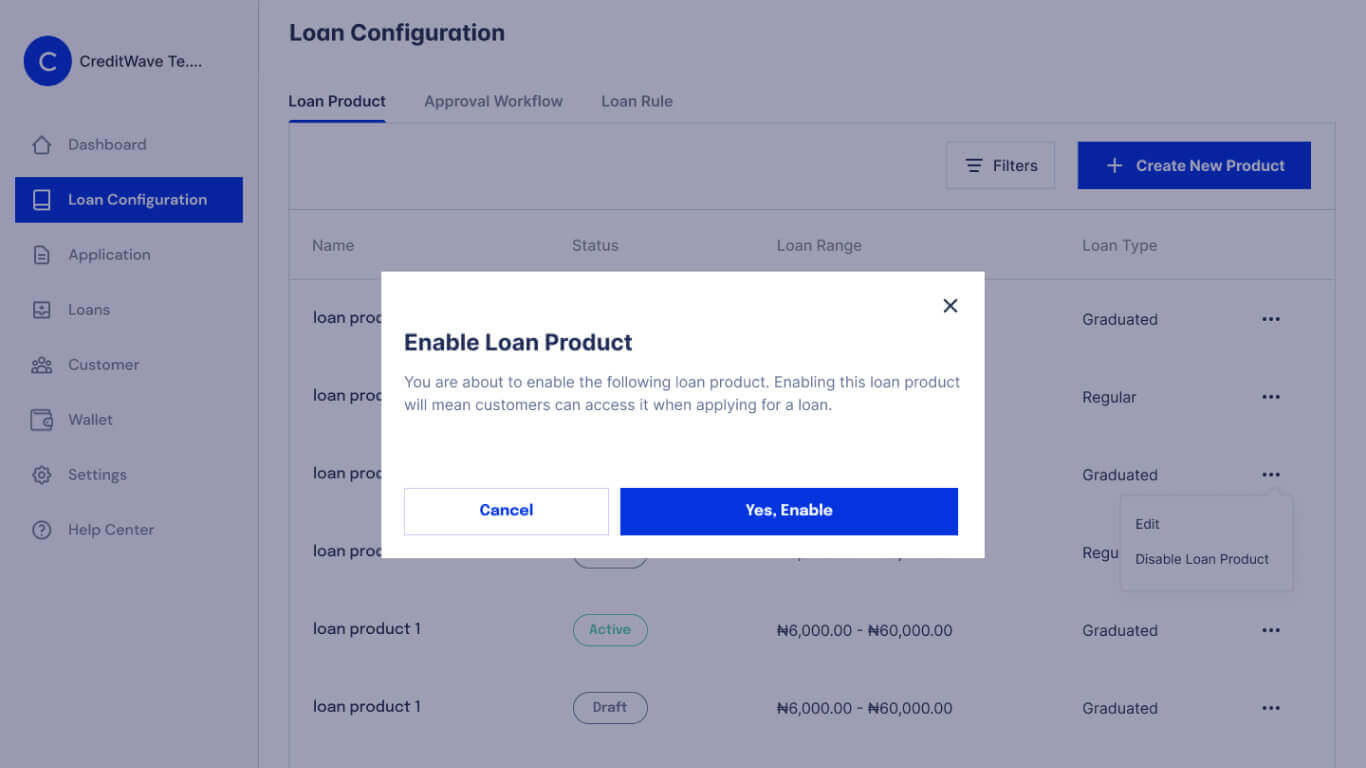The width and height of the screenshot is (1366, 768).
Task: Click the Customer people icon
Action: click(x=41, y=365)
